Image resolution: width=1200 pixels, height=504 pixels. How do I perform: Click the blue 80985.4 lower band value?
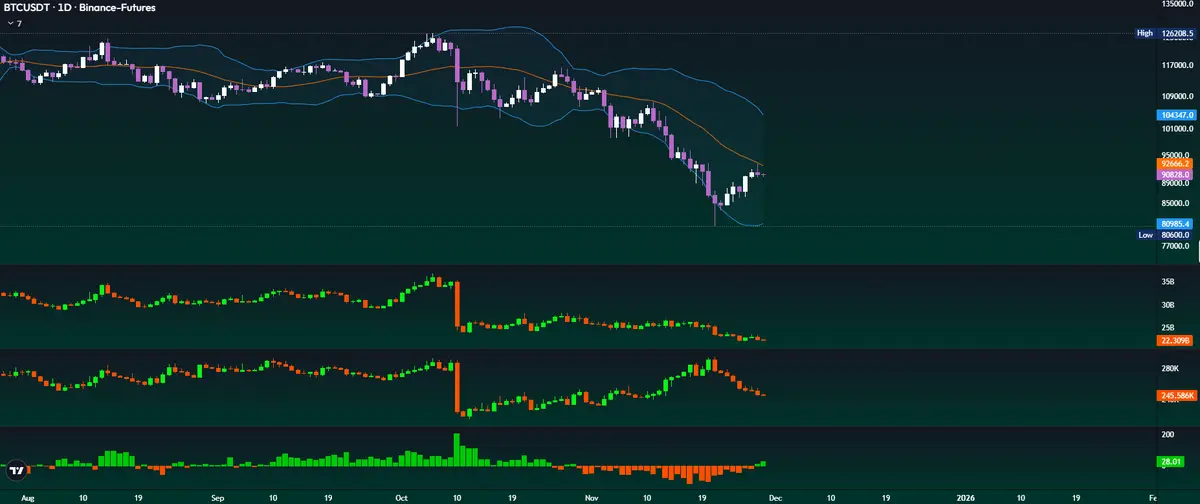click(x=1175, y=223)
